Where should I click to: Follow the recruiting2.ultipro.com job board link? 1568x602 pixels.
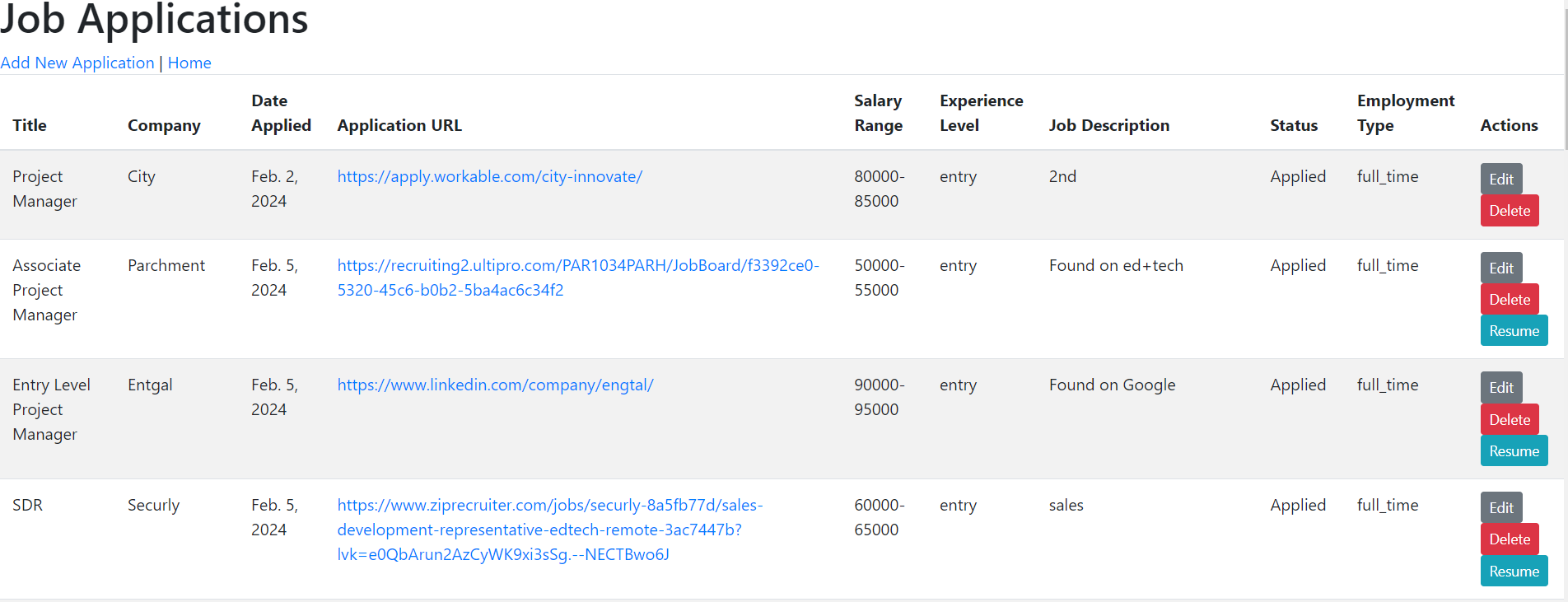(x=577, y=266)
